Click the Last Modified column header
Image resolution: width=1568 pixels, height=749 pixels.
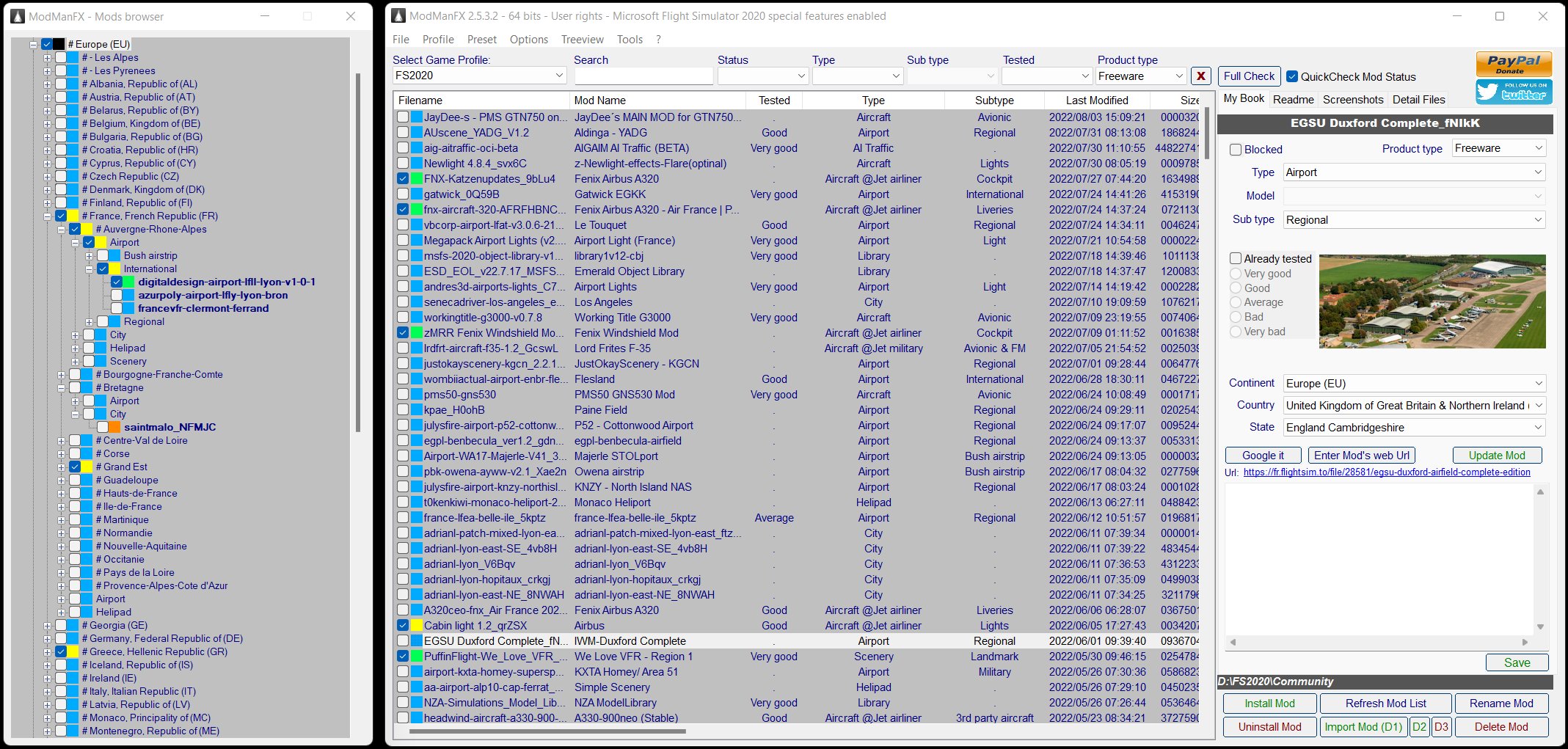click(x=1096, y=101)
